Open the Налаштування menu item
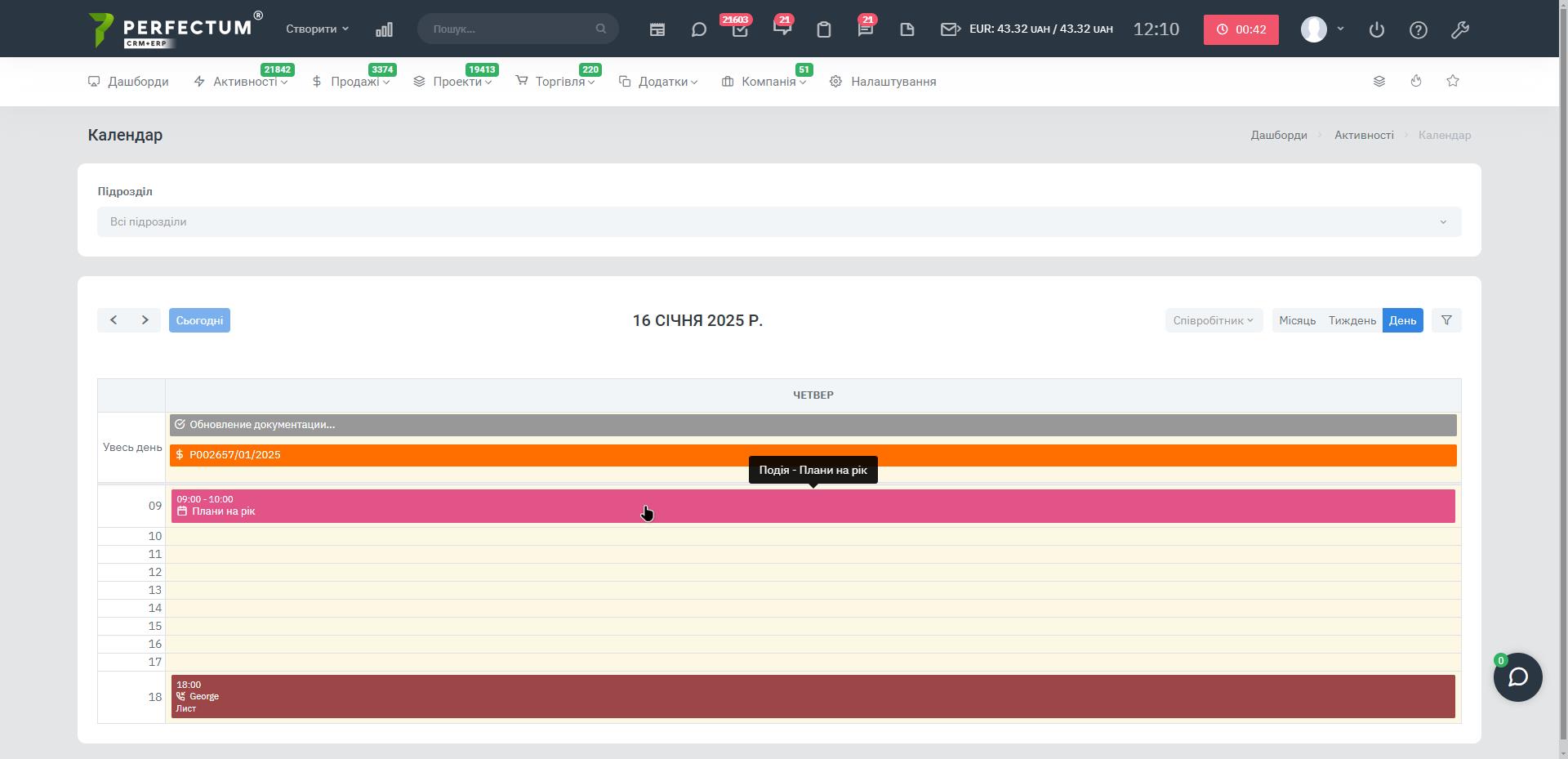This screenshot has width=1568, height=759. [883, 82]
